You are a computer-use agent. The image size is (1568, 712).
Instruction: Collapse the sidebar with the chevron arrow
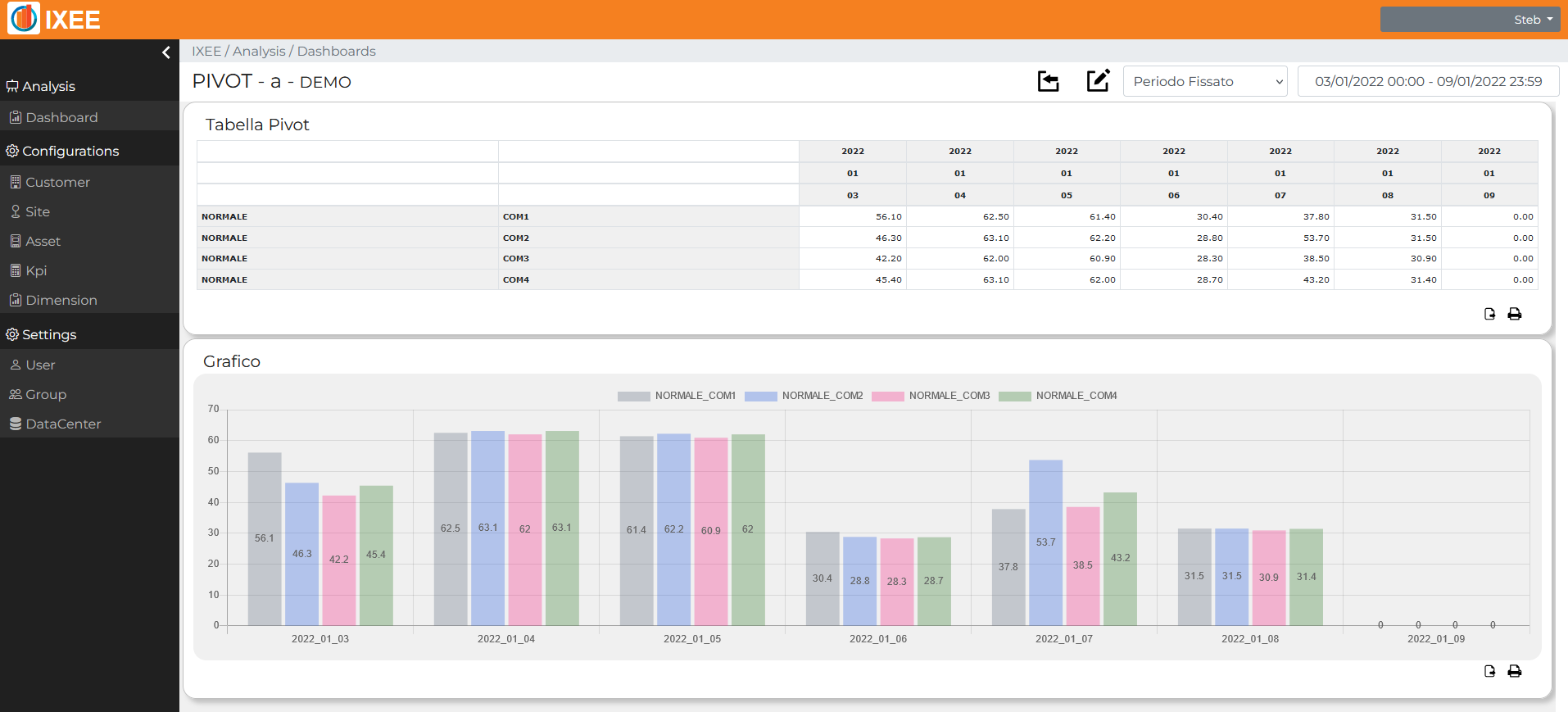pos(166,52)
